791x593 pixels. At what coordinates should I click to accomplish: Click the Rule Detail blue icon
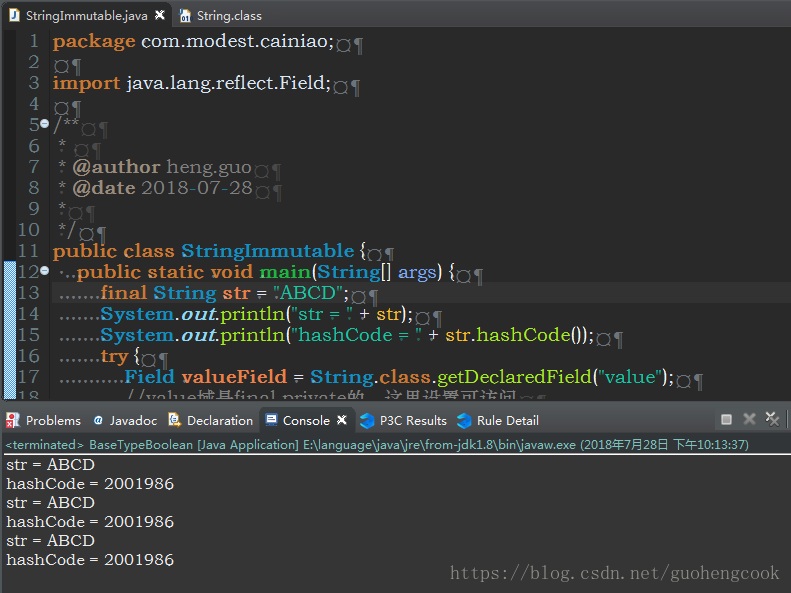click(x=464, y=421)
